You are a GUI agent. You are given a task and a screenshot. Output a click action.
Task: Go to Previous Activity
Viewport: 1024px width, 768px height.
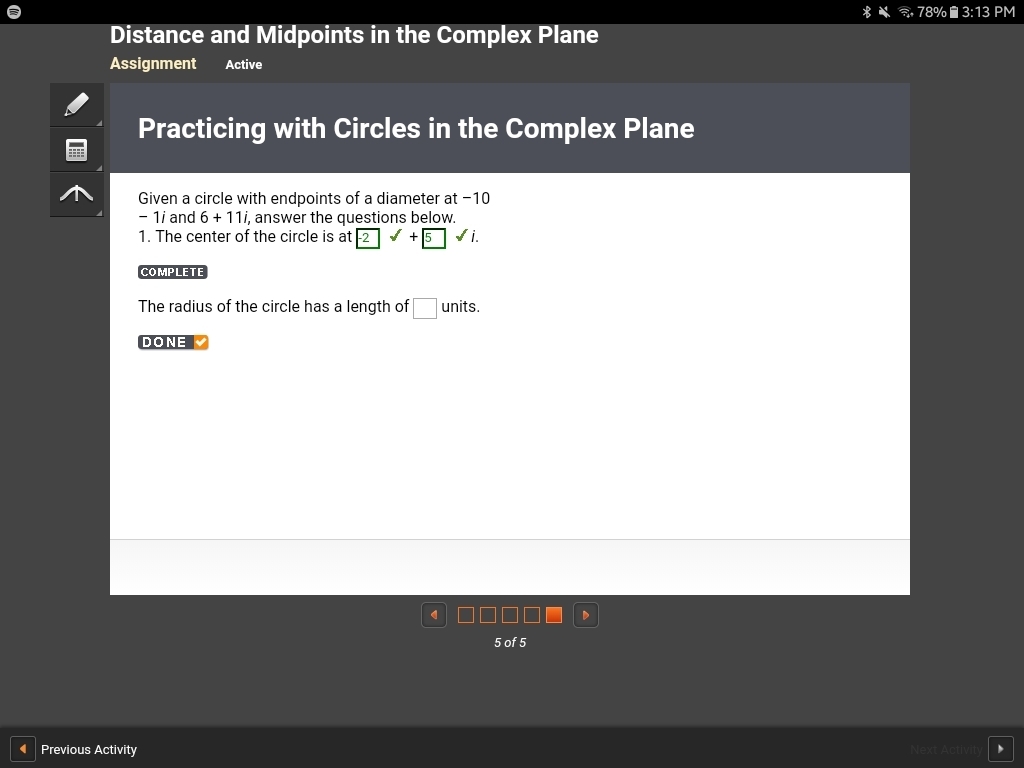74,749
